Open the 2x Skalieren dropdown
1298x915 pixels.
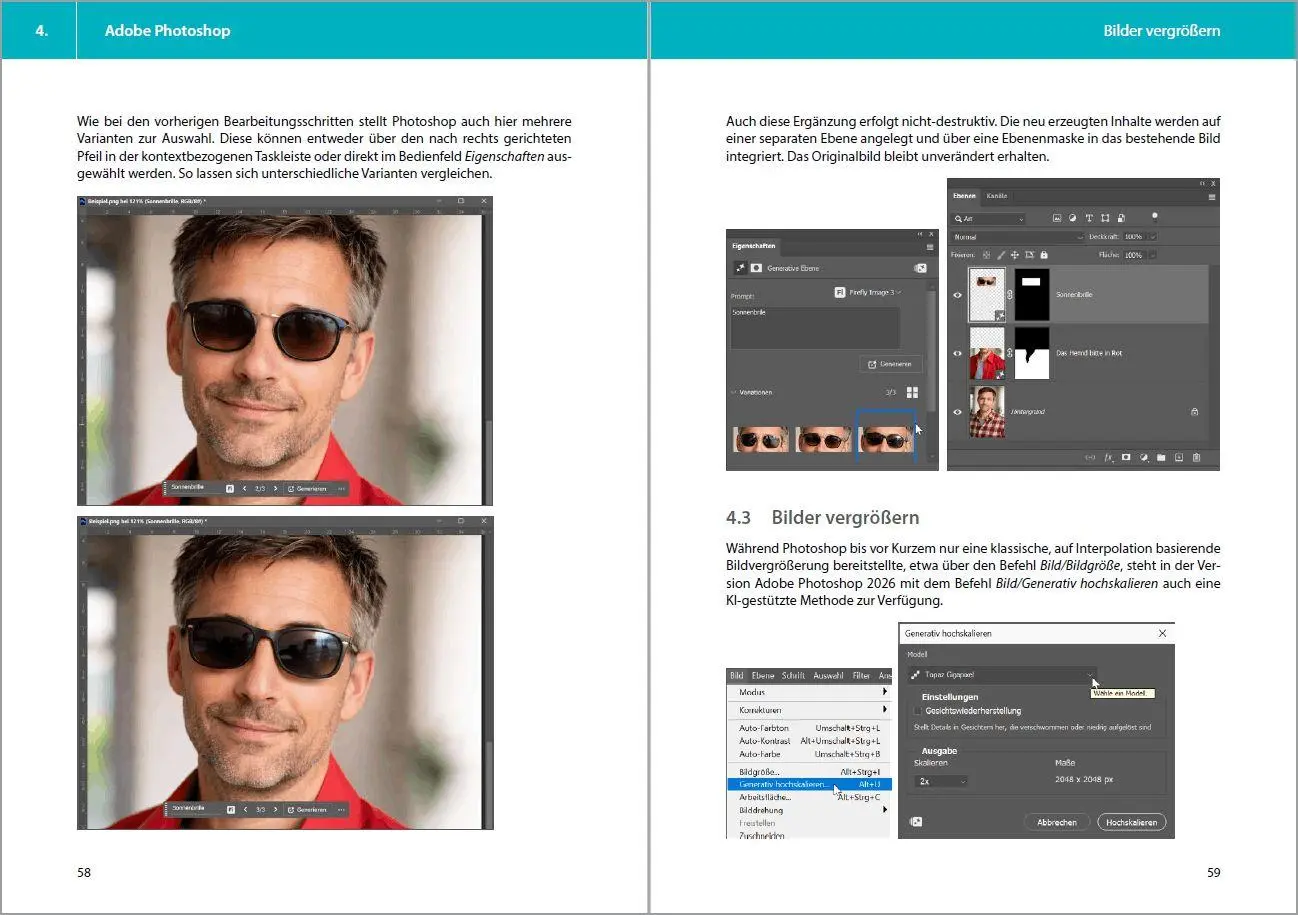pyautogui.click(x=941, y=781)
